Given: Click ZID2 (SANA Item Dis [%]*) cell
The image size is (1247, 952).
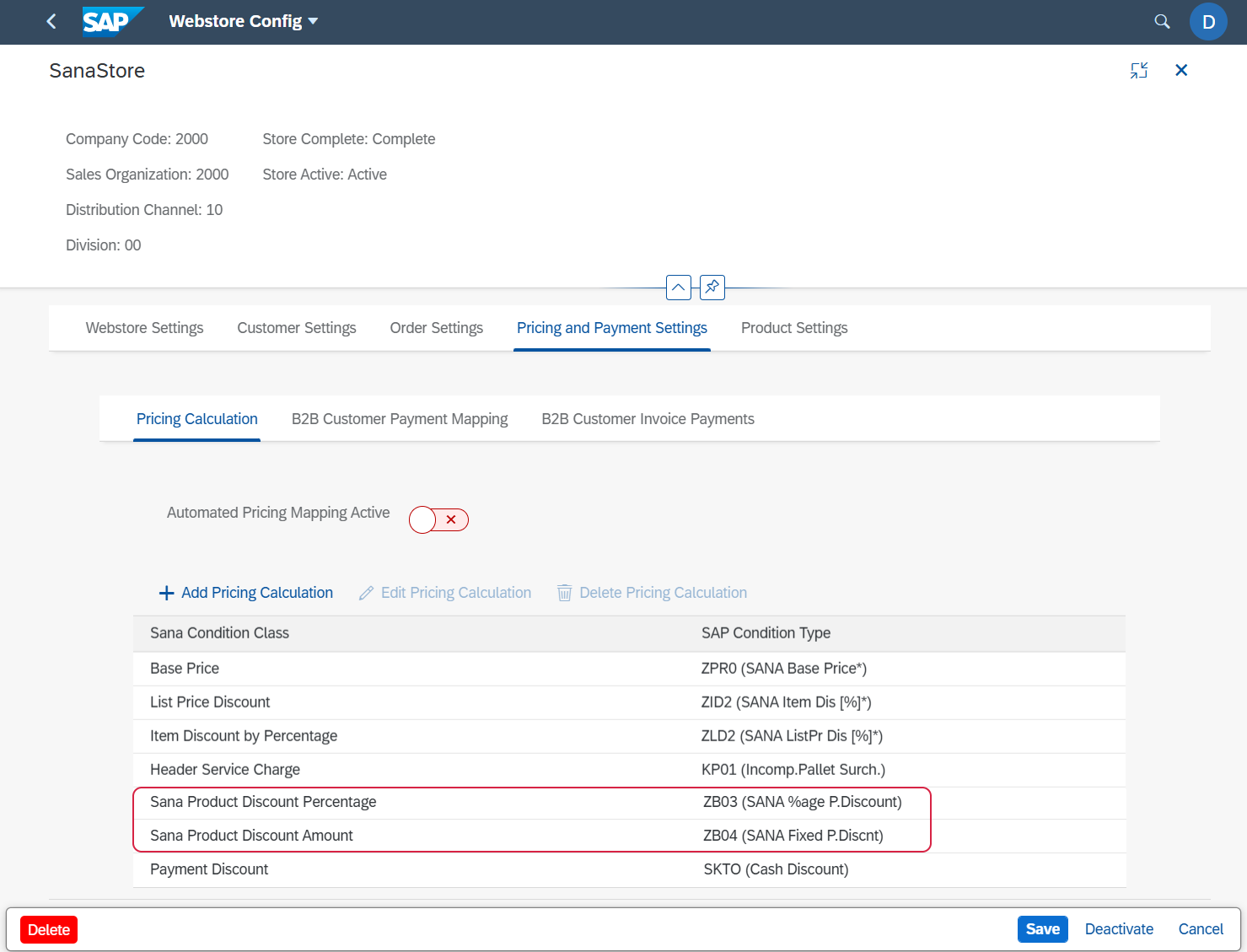Looking at the screenshot, I should 786,702.
